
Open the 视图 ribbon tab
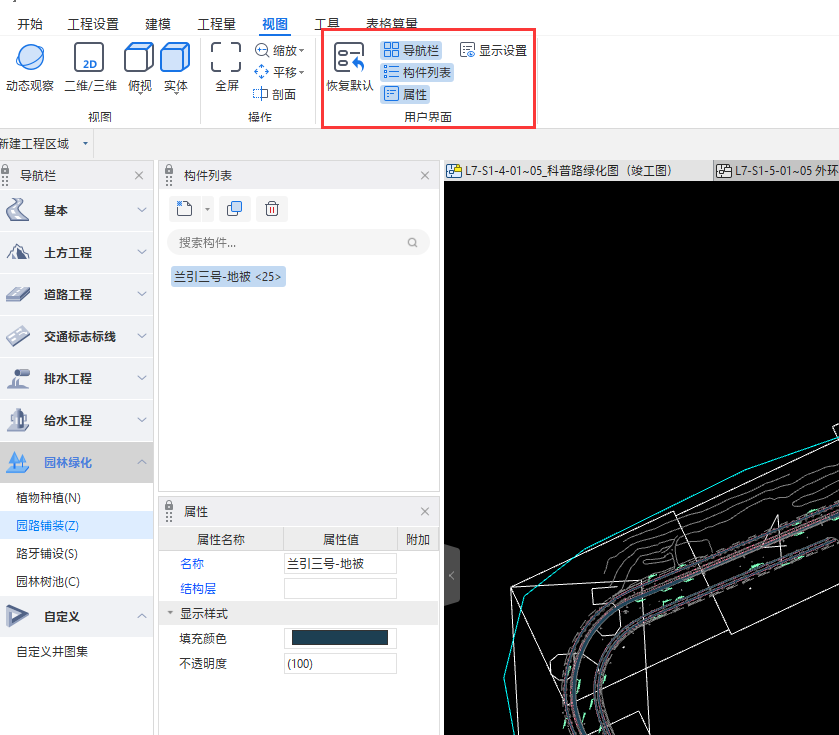click(x=275, y=24)
